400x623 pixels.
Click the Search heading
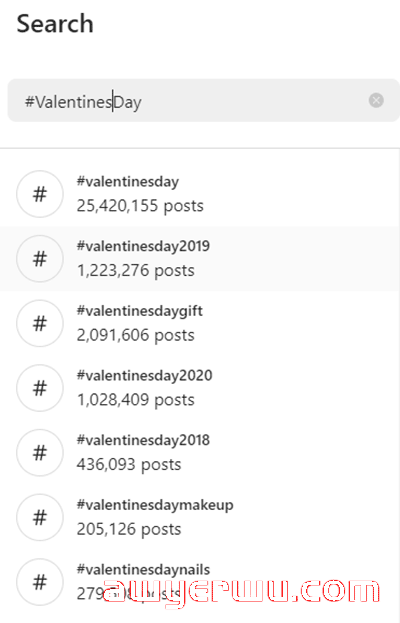(55, 24)
